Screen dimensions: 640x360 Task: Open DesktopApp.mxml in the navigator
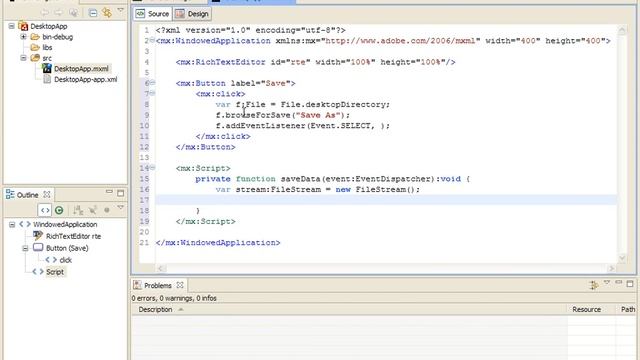coord(81,69)
